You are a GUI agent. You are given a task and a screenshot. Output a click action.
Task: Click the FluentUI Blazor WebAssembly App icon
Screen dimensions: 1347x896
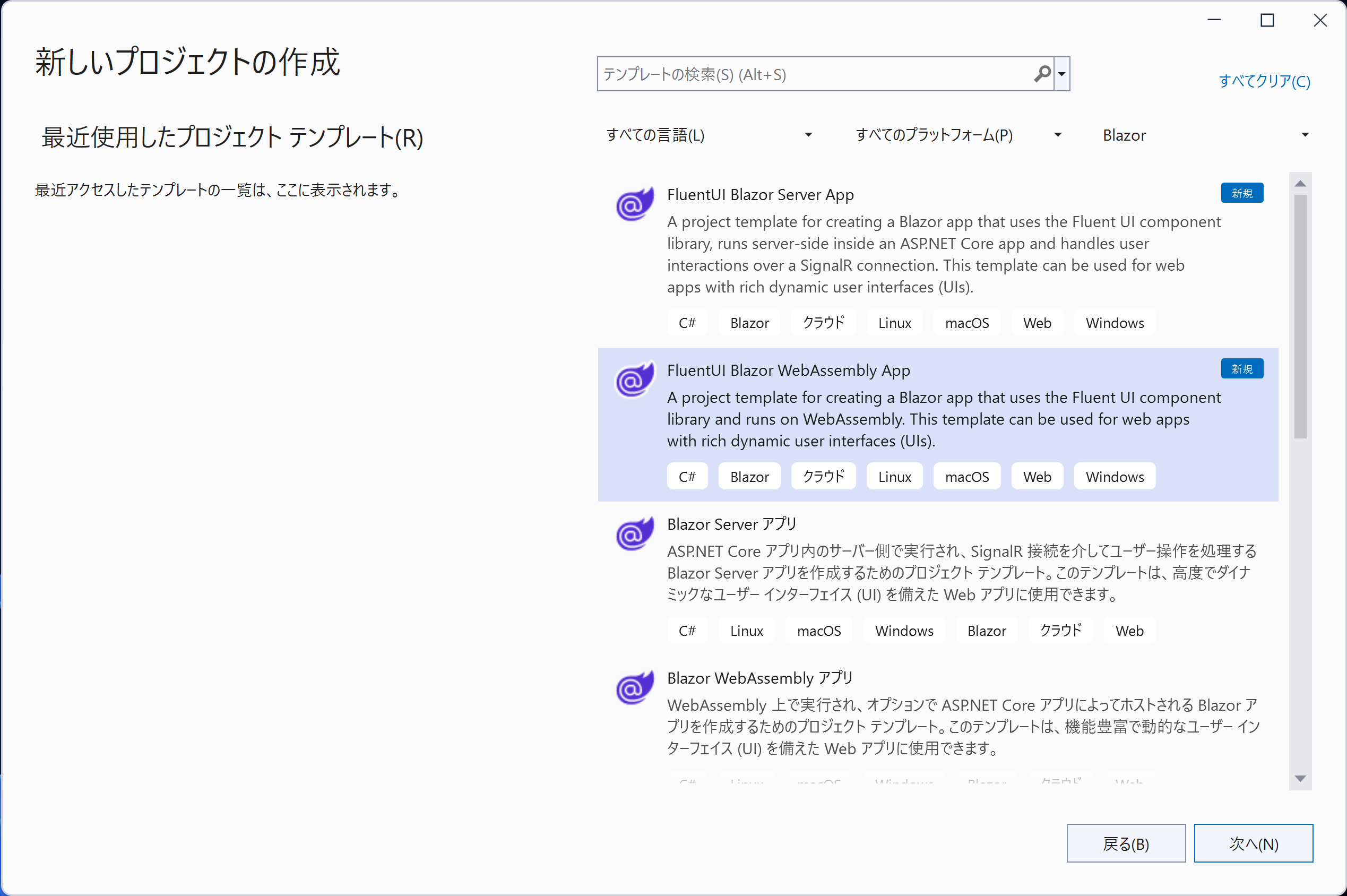tap(634, 379)
